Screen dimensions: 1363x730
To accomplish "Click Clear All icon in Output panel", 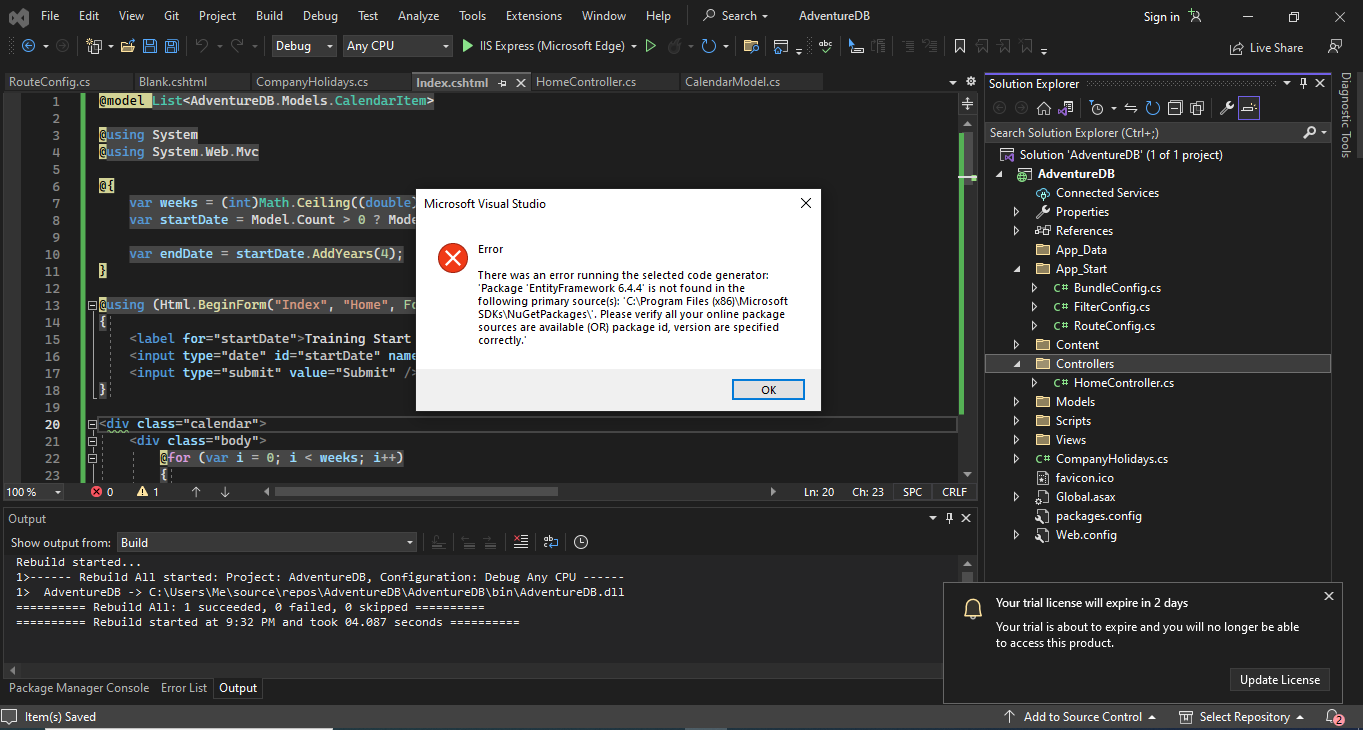I will (x=520, y=542).
